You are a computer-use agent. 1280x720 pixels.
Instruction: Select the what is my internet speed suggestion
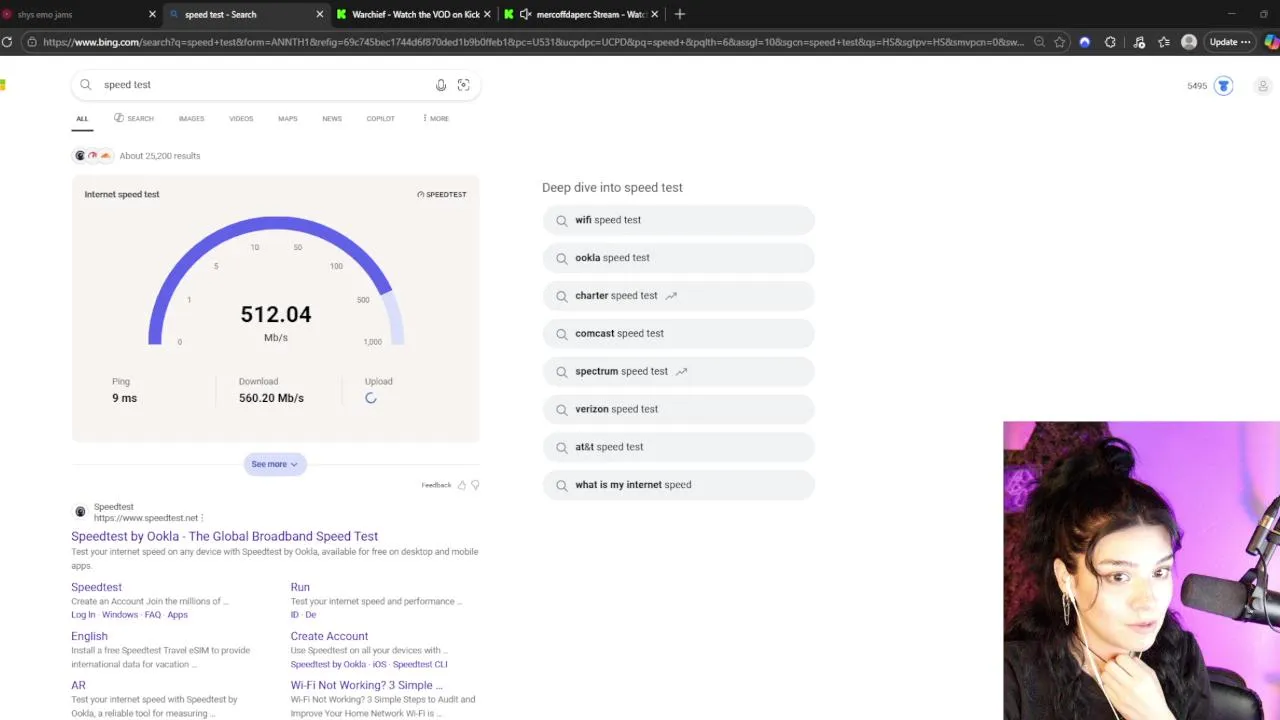678,485
